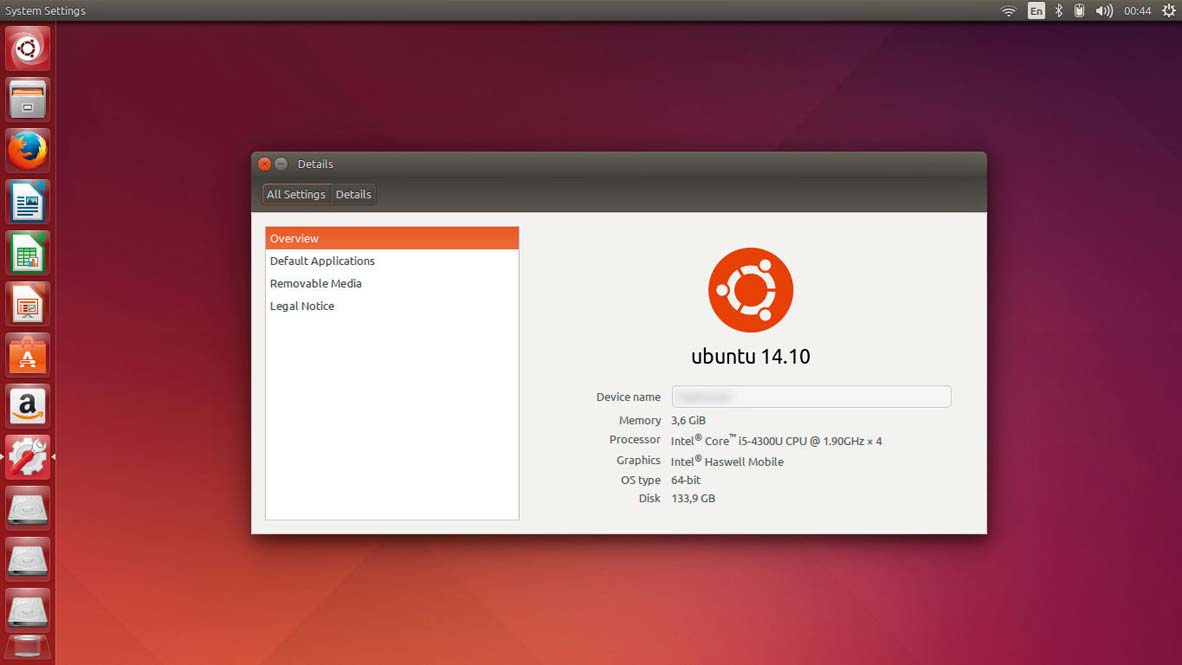Go back to All Settings

pos(296,195)
